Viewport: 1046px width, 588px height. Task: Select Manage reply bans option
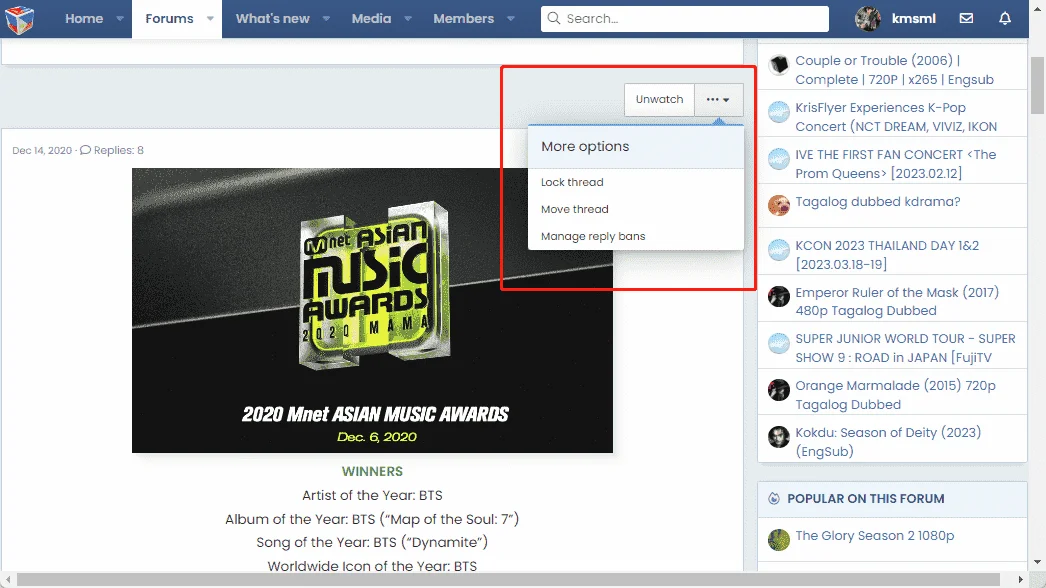tap(593, 236)
